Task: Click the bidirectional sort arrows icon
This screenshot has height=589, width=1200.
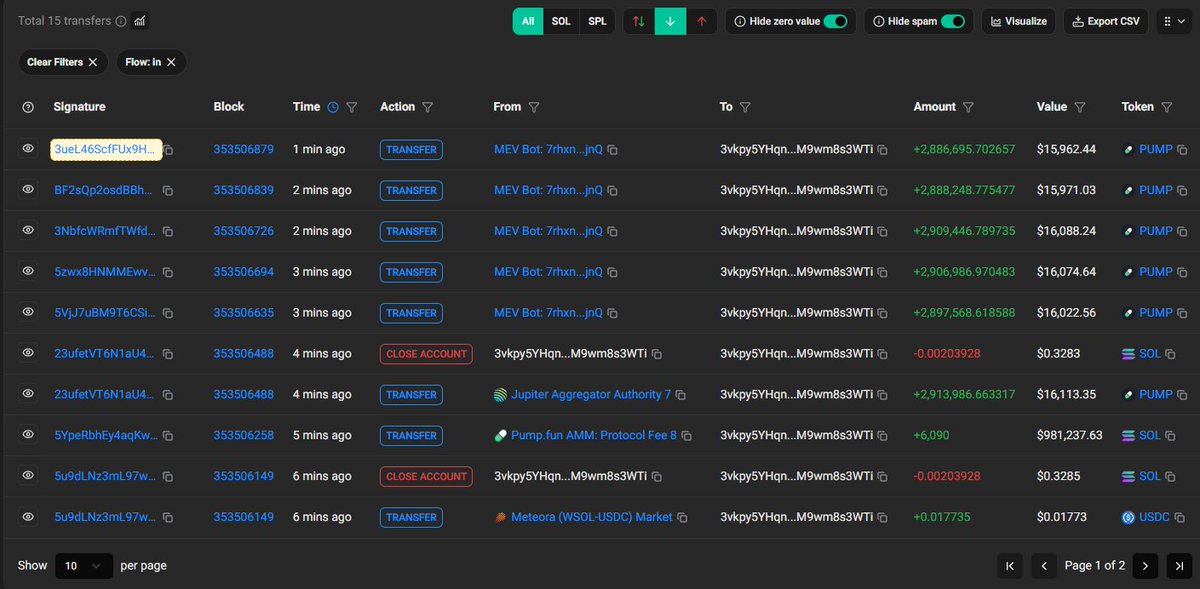Action: 638,21
